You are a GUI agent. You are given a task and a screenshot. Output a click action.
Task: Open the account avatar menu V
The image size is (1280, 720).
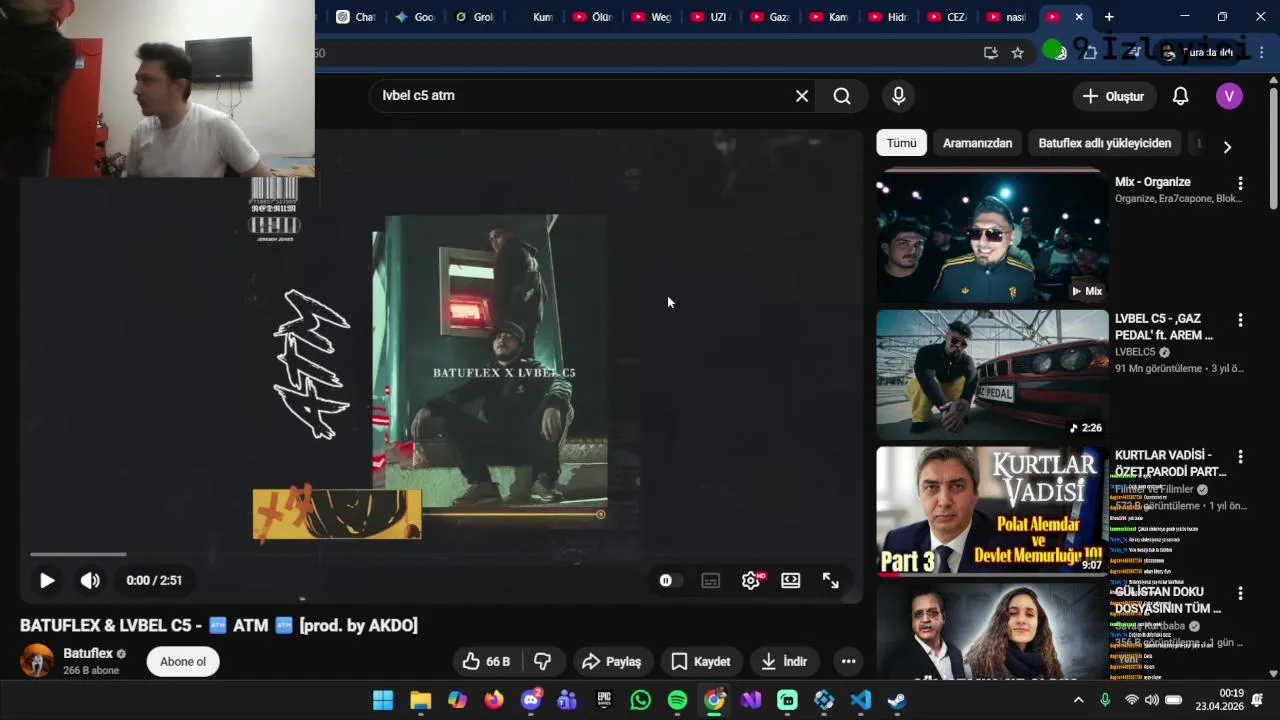point(1229,96)
